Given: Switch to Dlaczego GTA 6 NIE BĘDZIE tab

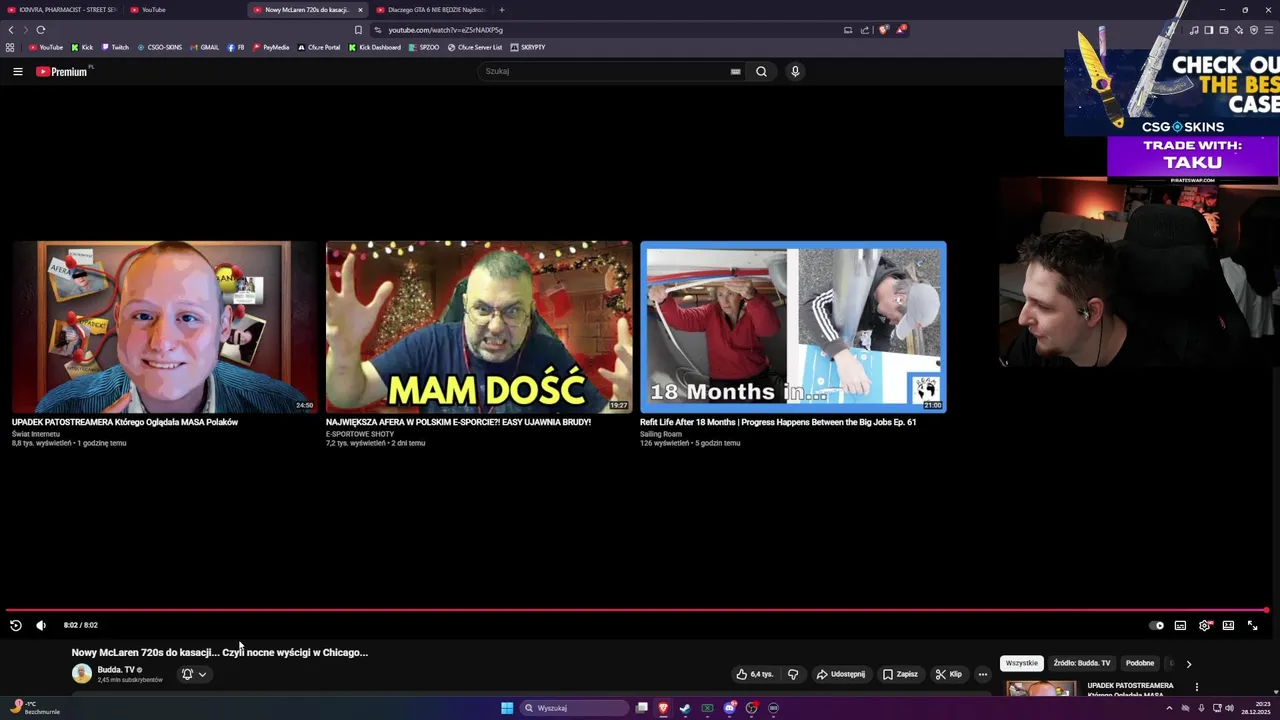Looking at the screenshot, I should coord(430,10).
